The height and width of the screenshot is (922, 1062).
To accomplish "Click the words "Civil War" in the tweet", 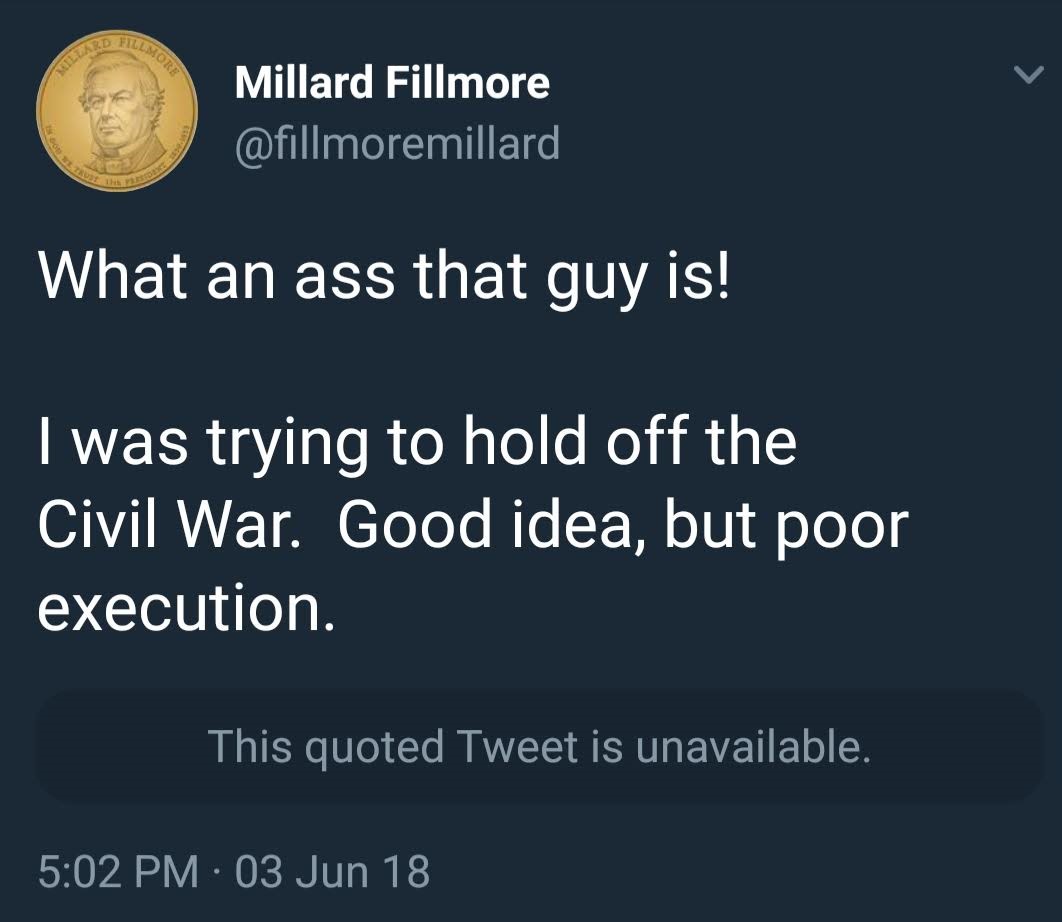I will pyautogui.click(x=168, y=525).
